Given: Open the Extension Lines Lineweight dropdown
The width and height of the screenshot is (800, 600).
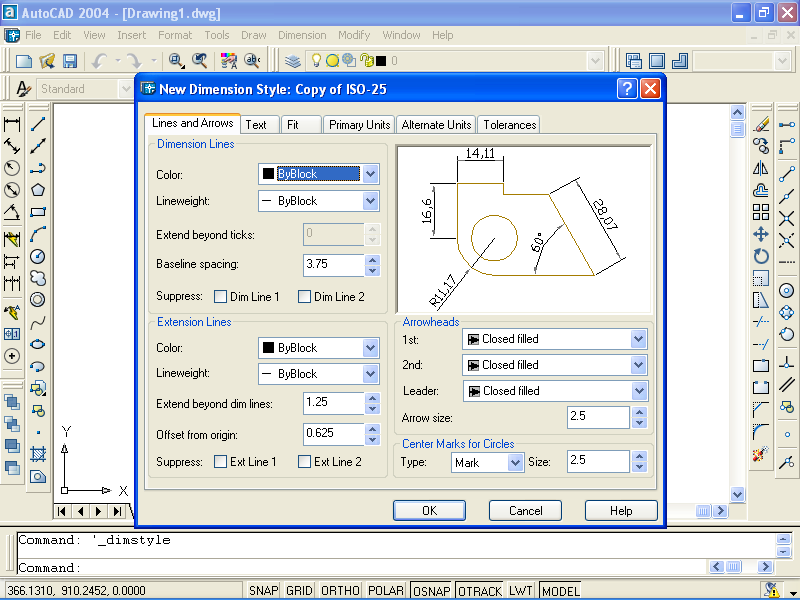Looking at the screenshot, I should (371, 374).
